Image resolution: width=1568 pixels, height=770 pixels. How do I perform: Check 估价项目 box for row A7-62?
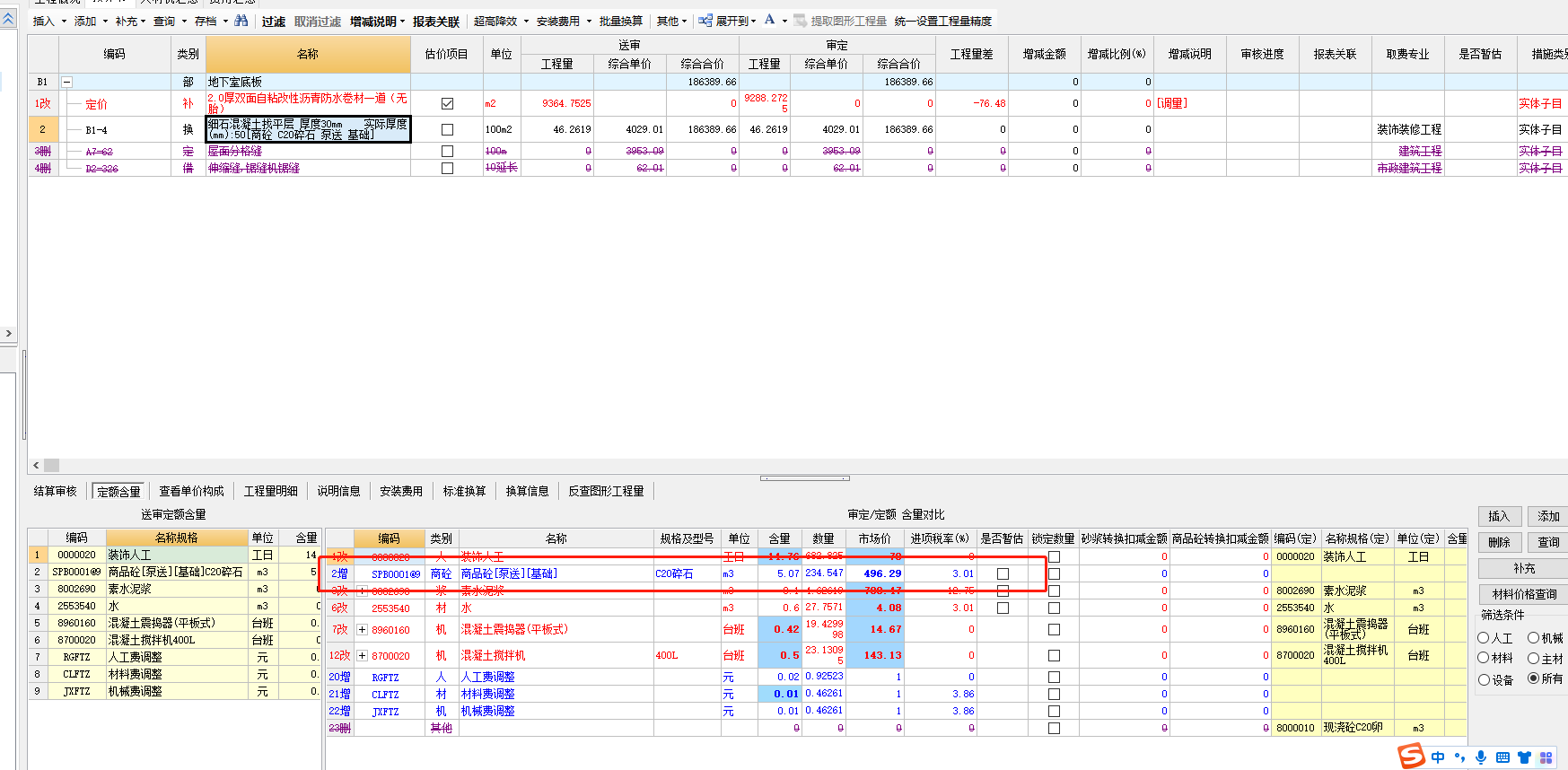coord(447,151)
